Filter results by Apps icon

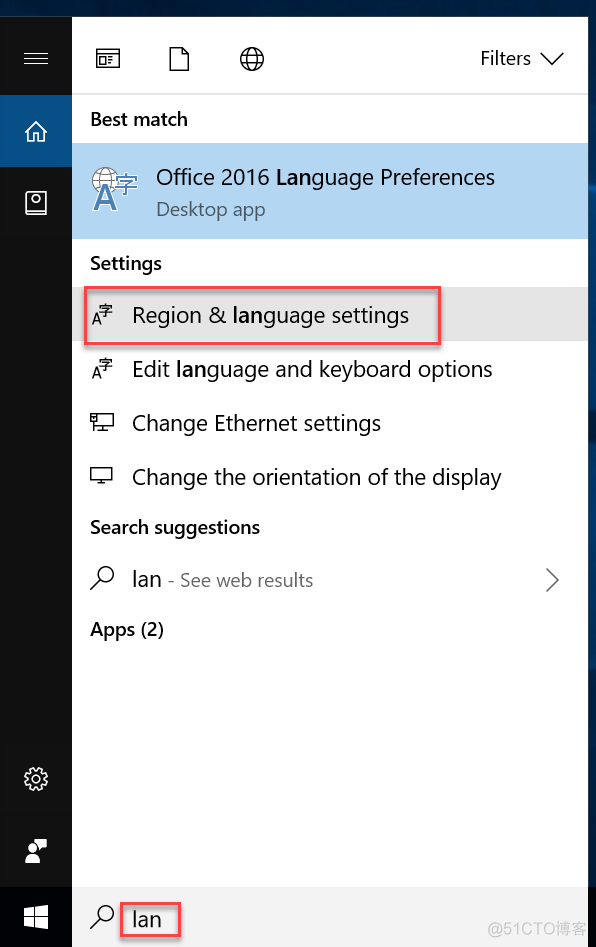pyautogui.click(x=108, y=59)
